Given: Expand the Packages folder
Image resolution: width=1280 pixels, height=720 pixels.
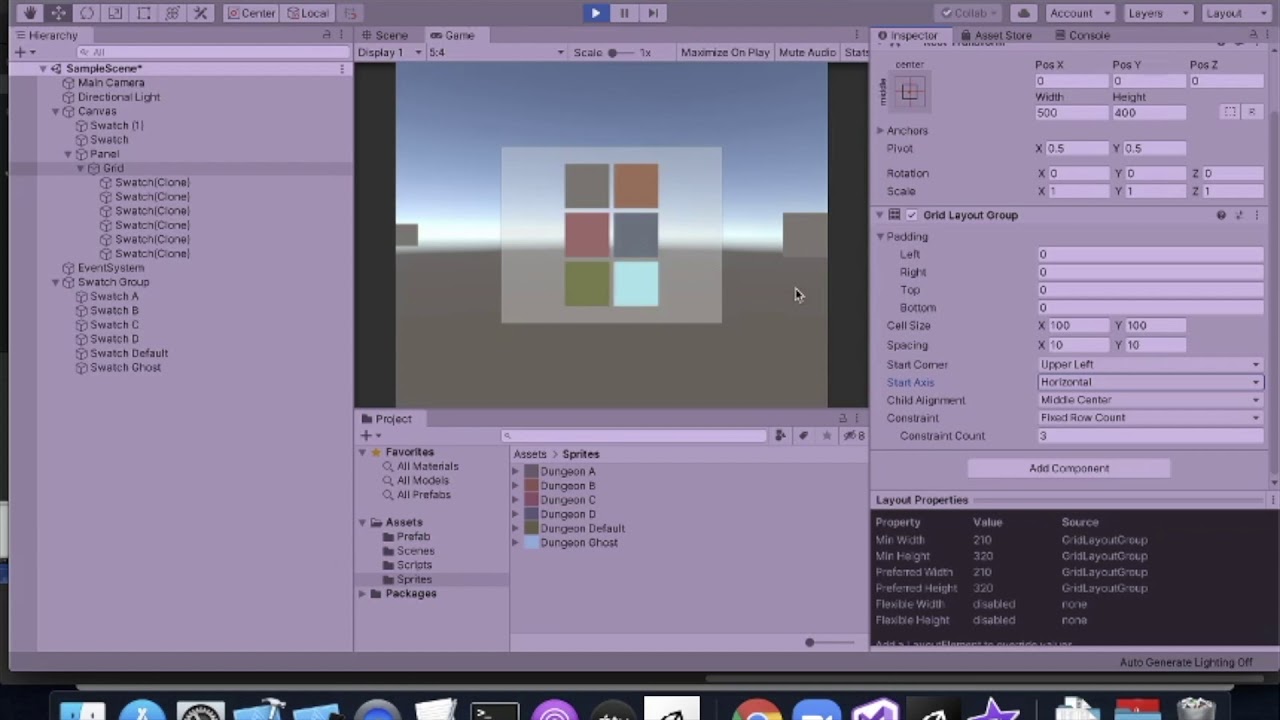Looking at the screenshot, I should 363,594.
